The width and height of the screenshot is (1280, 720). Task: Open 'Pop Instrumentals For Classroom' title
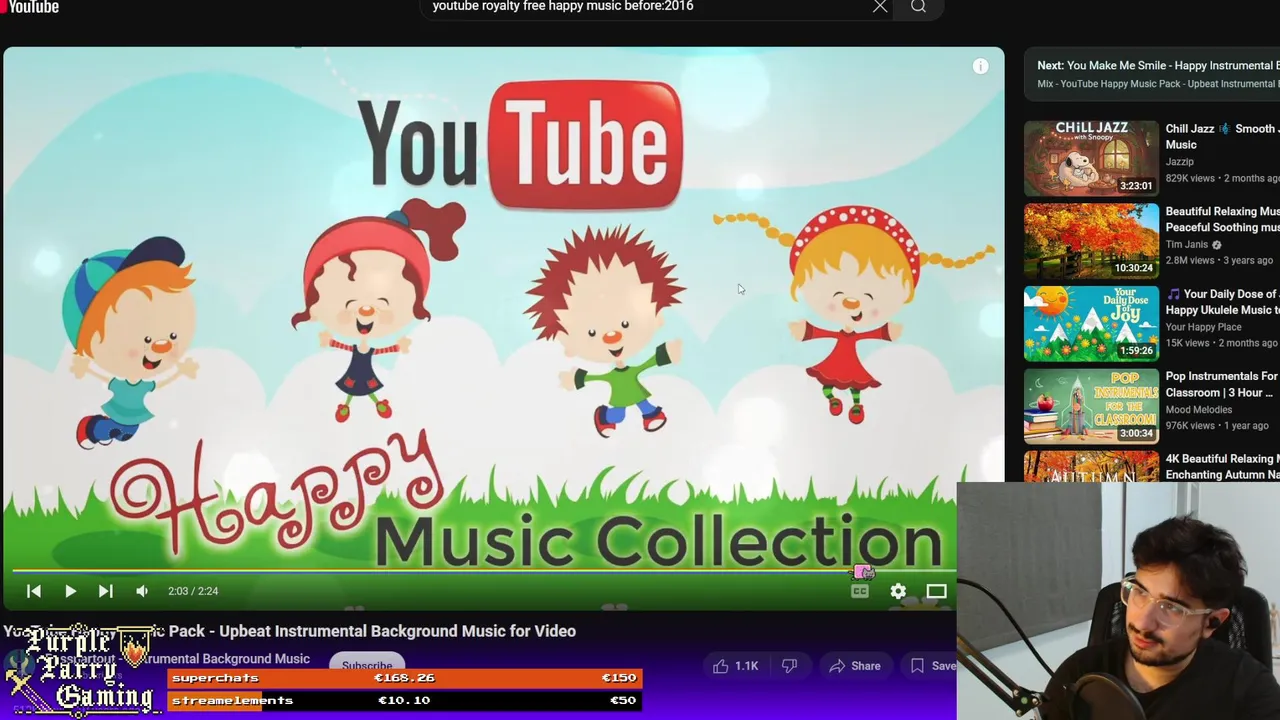coord(1222,384)
